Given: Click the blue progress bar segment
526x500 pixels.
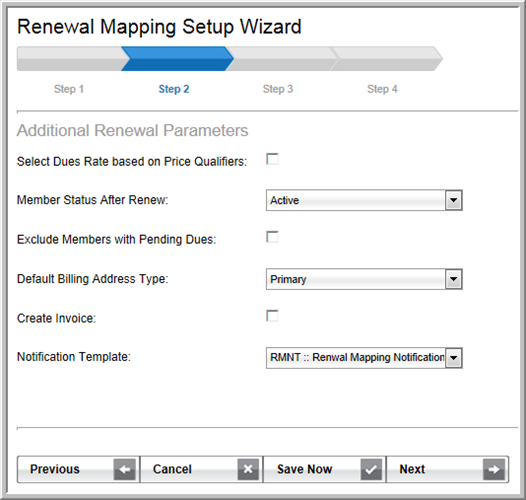Looking at the screenshot, I should pos(177,59).
